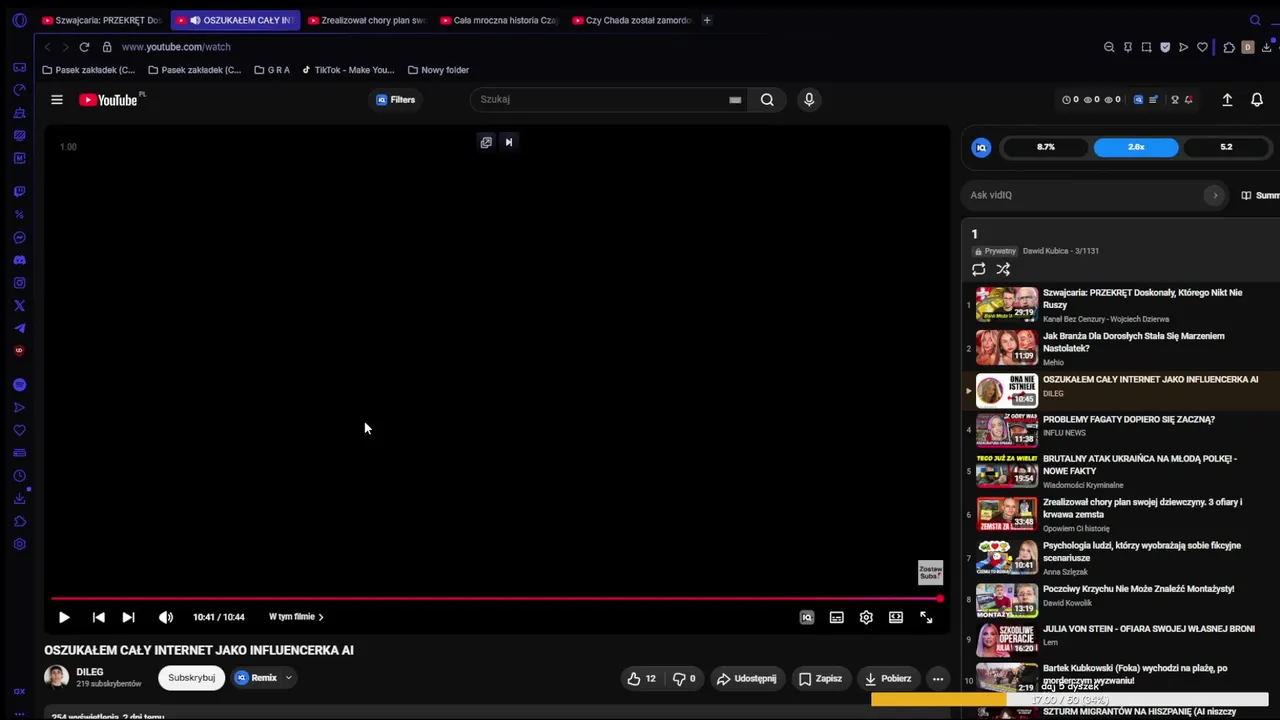
Task: Play the video
Action: click(x=64, y=617)
